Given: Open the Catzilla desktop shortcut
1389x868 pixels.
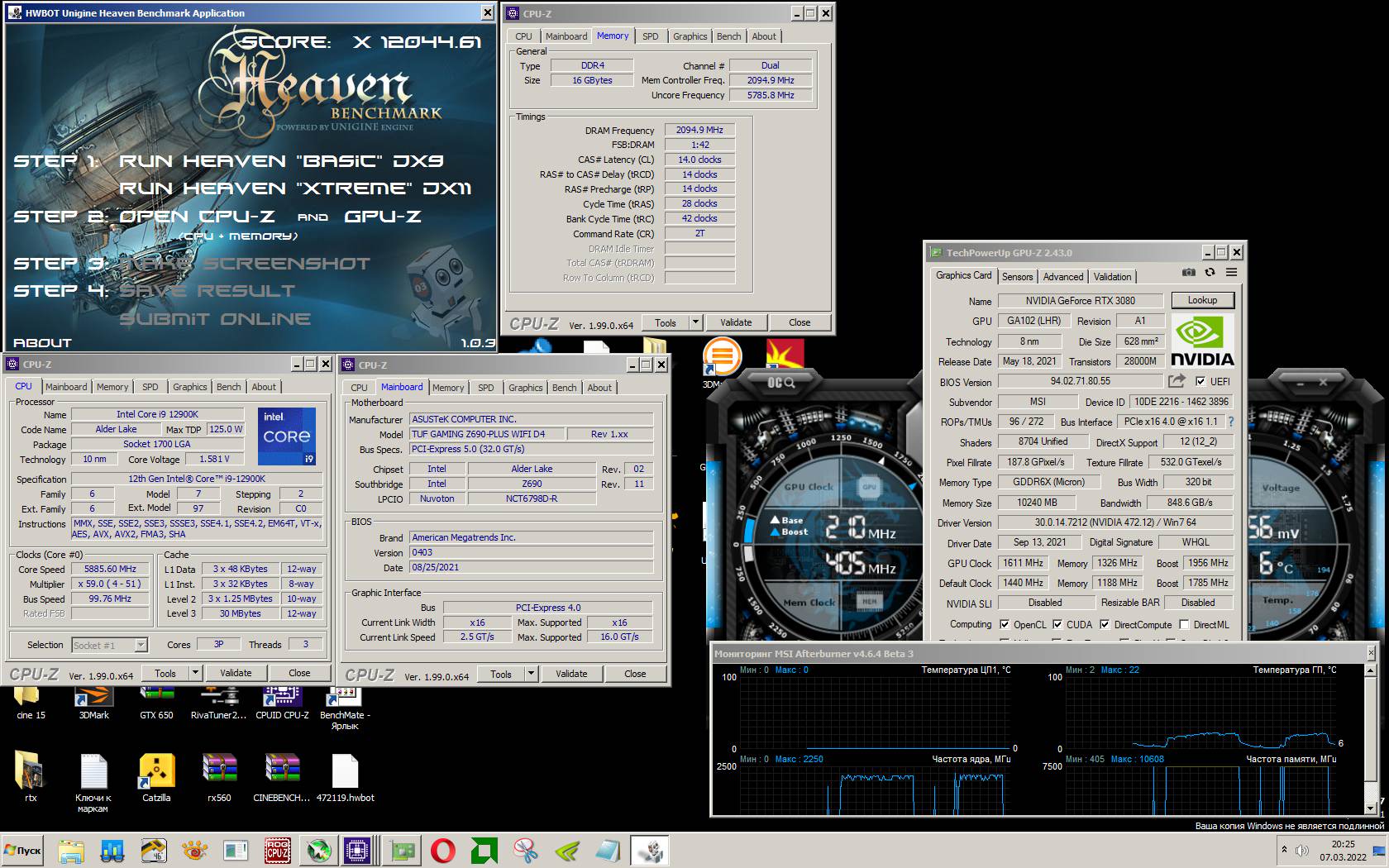Looking at the screenshot, I should point(156,777).
